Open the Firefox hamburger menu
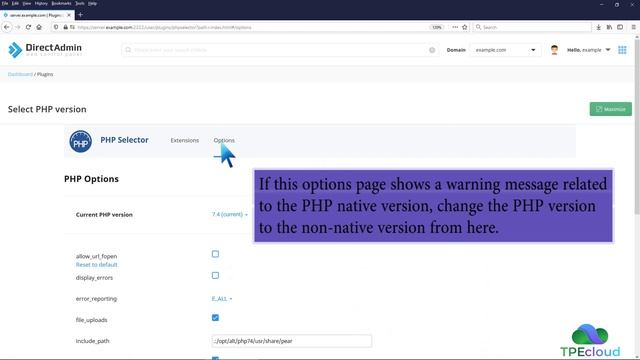Image resolution: width=640 pixels, height=360 pixels. point(633,27)
